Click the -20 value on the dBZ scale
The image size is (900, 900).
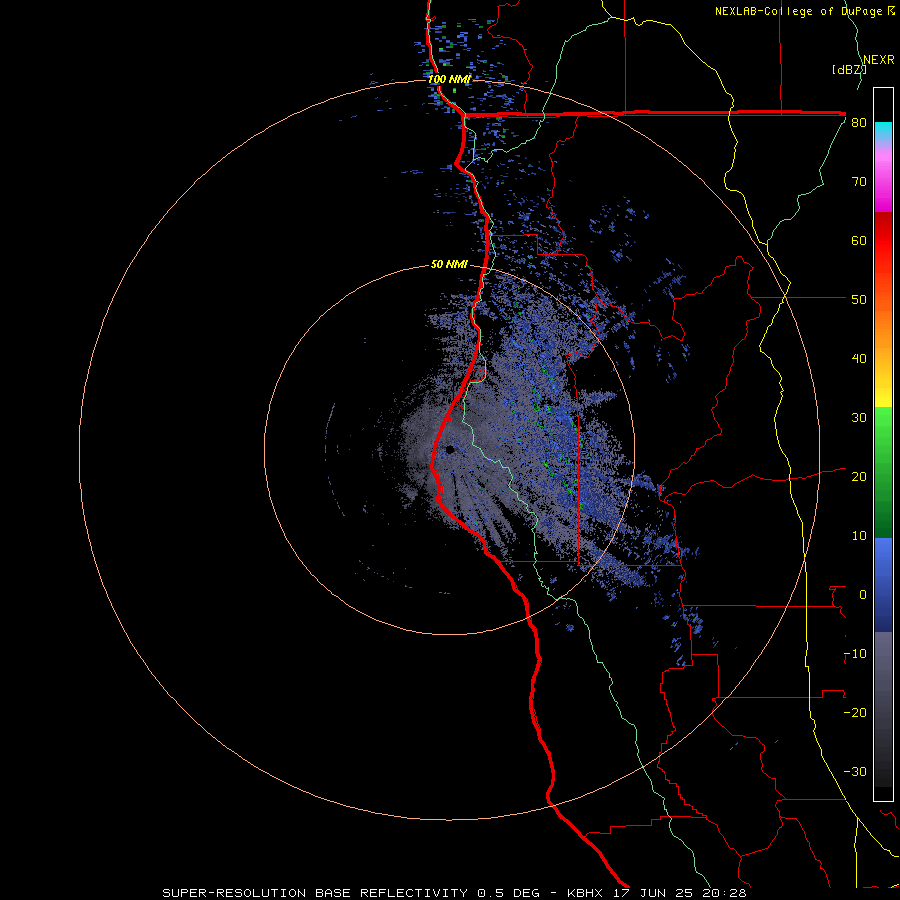855,713
